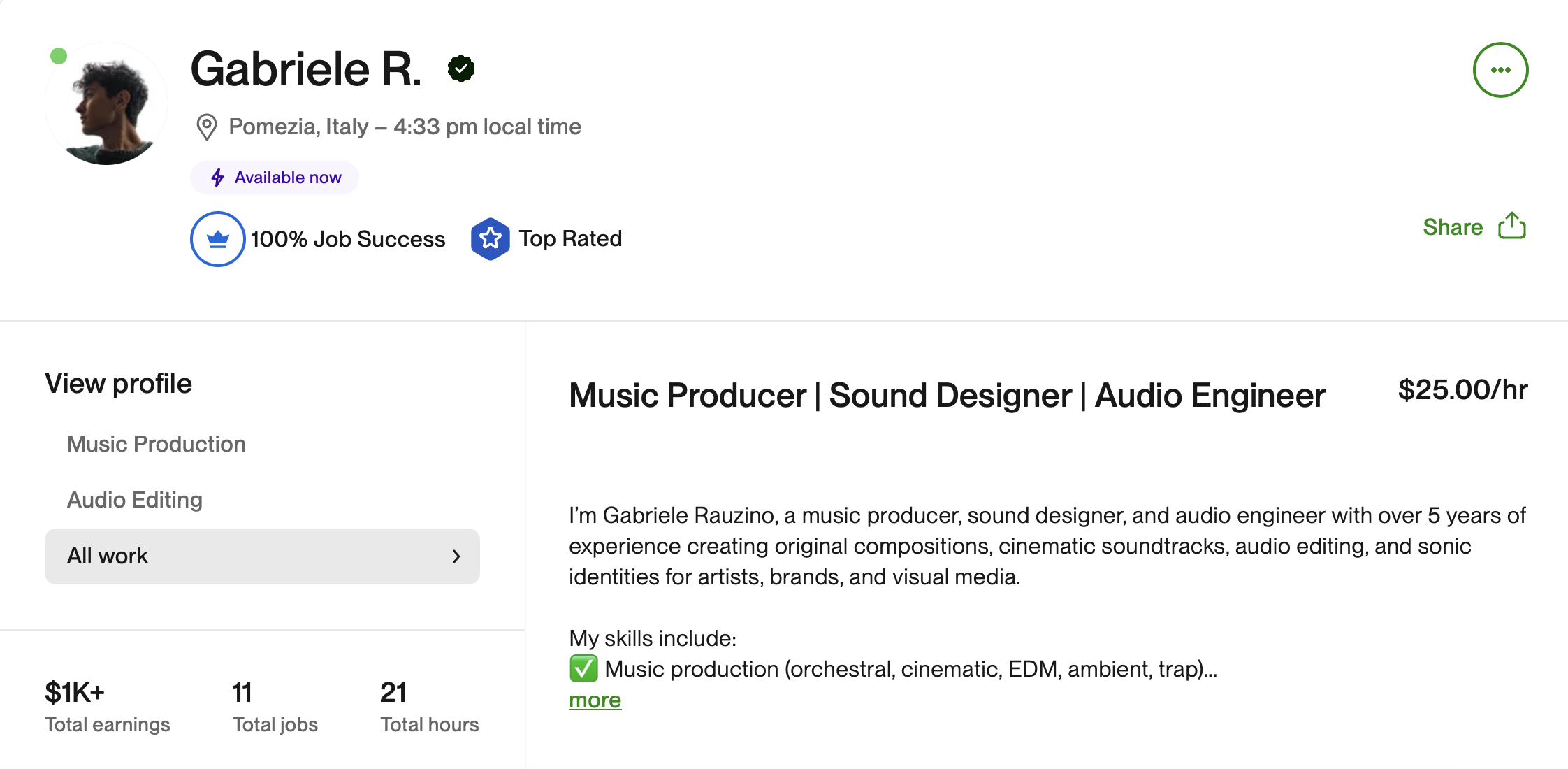Click the green checkmark emoji in skills

tap(583, 668)
